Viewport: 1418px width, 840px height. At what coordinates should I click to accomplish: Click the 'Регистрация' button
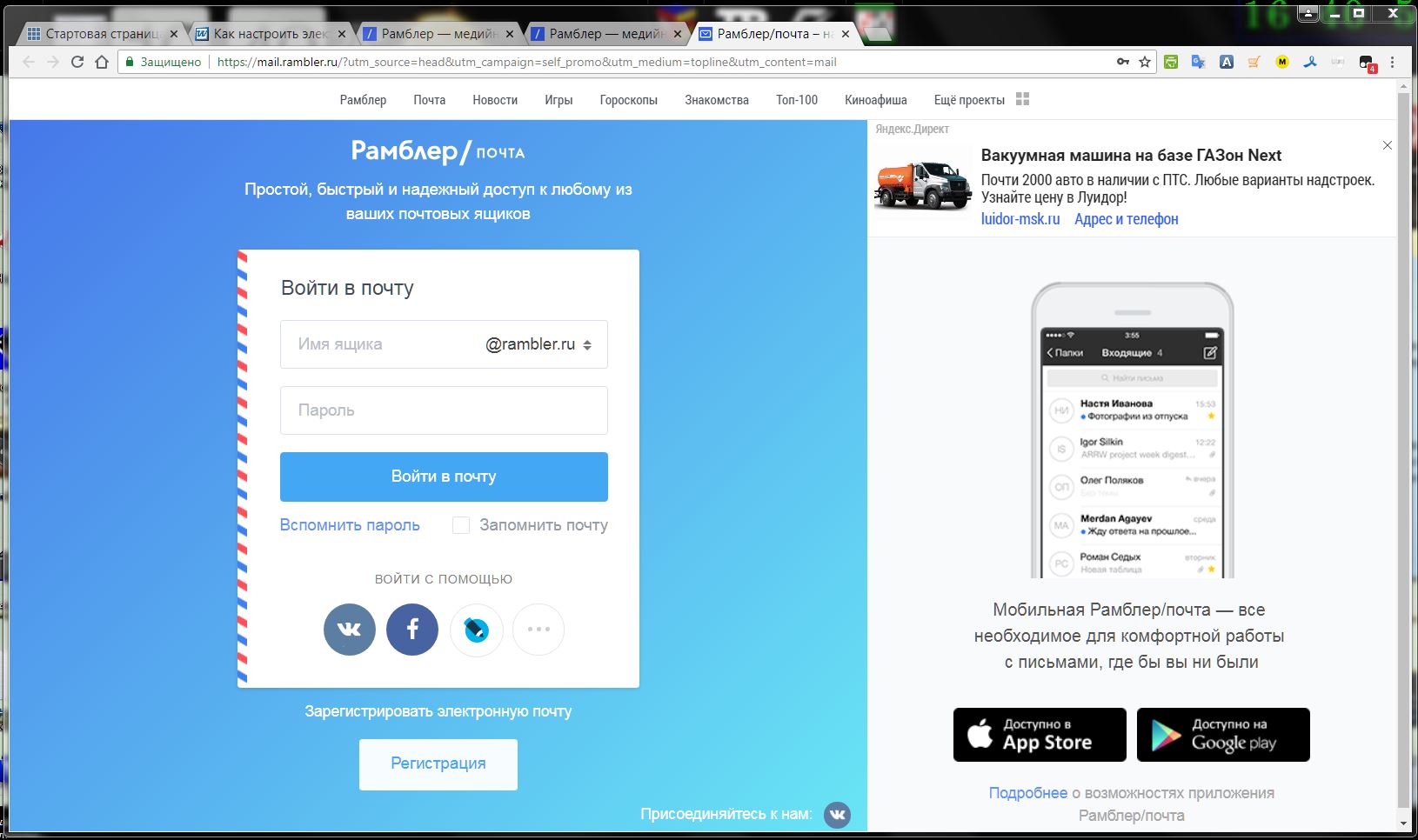[438, 764]
